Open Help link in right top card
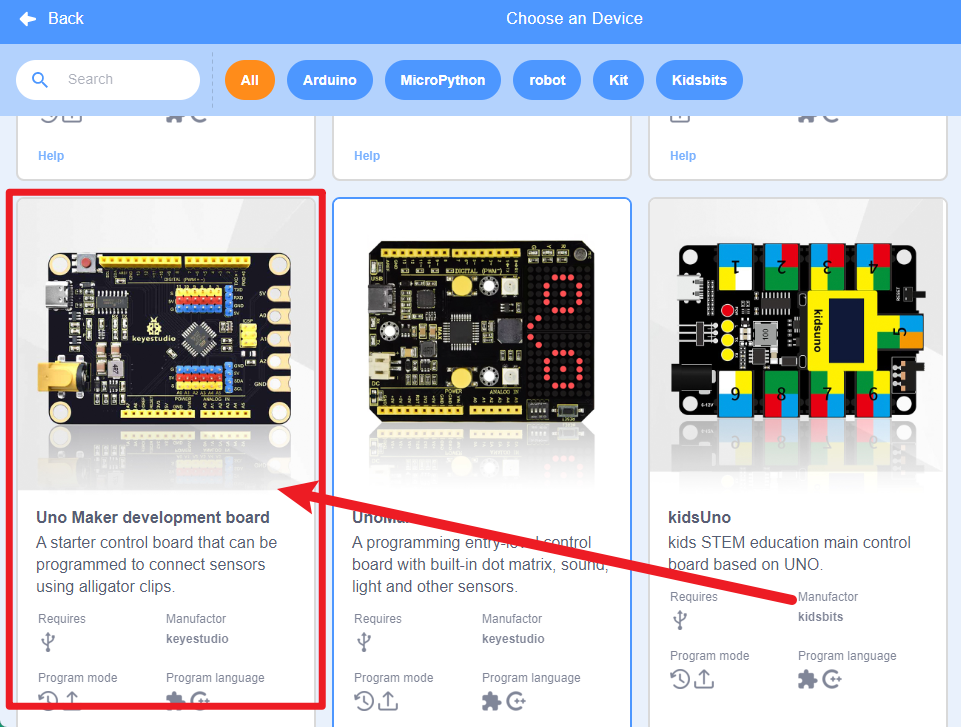The image size is (961, 727). point(683,156)
